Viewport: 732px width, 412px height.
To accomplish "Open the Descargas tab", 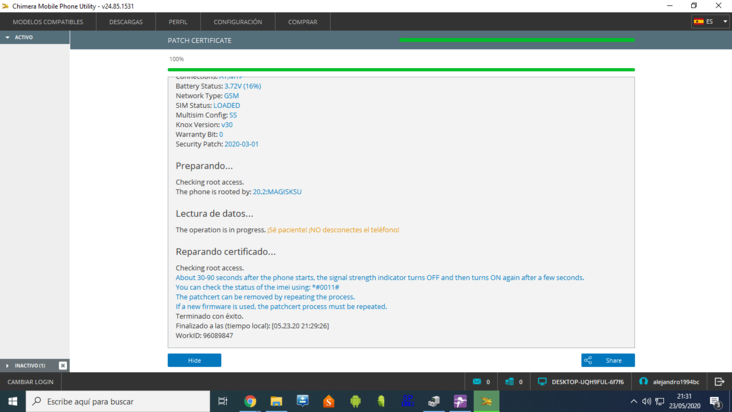I will [x=126, y=22].
